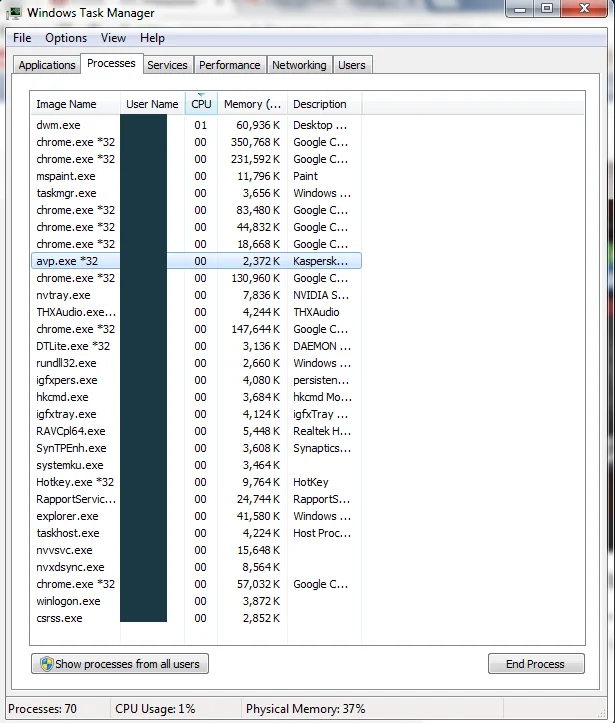Click the Paint description cell

click(x=305, y=176)
